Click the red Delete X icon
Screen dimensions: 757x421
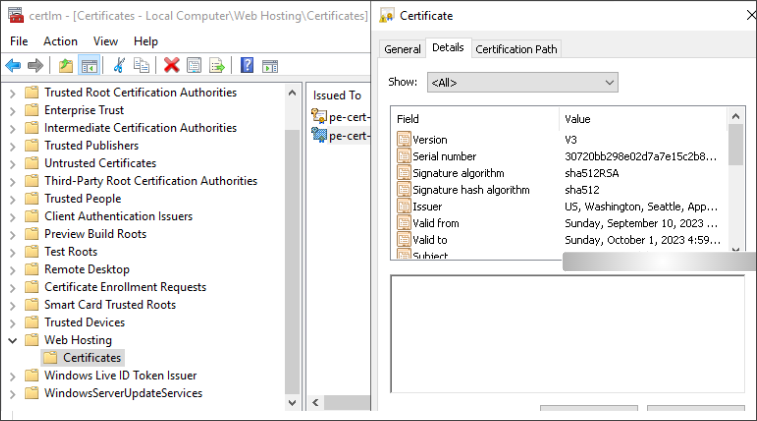pos(171,65)
